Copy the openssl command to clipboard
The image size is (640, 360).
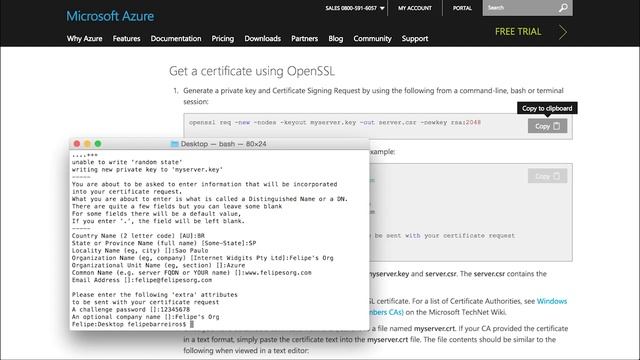tap(547, 126)
